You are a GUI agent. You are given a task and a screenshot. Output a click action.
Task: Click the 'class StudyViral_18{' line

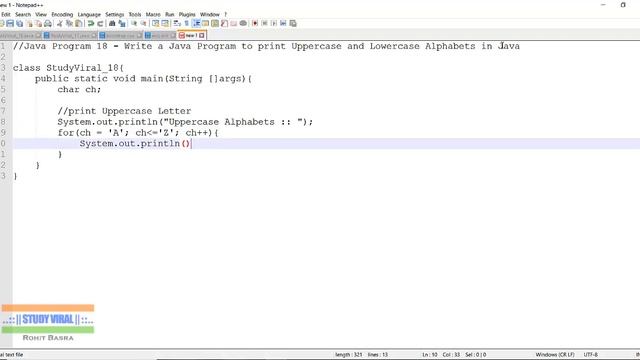[68, 68]
